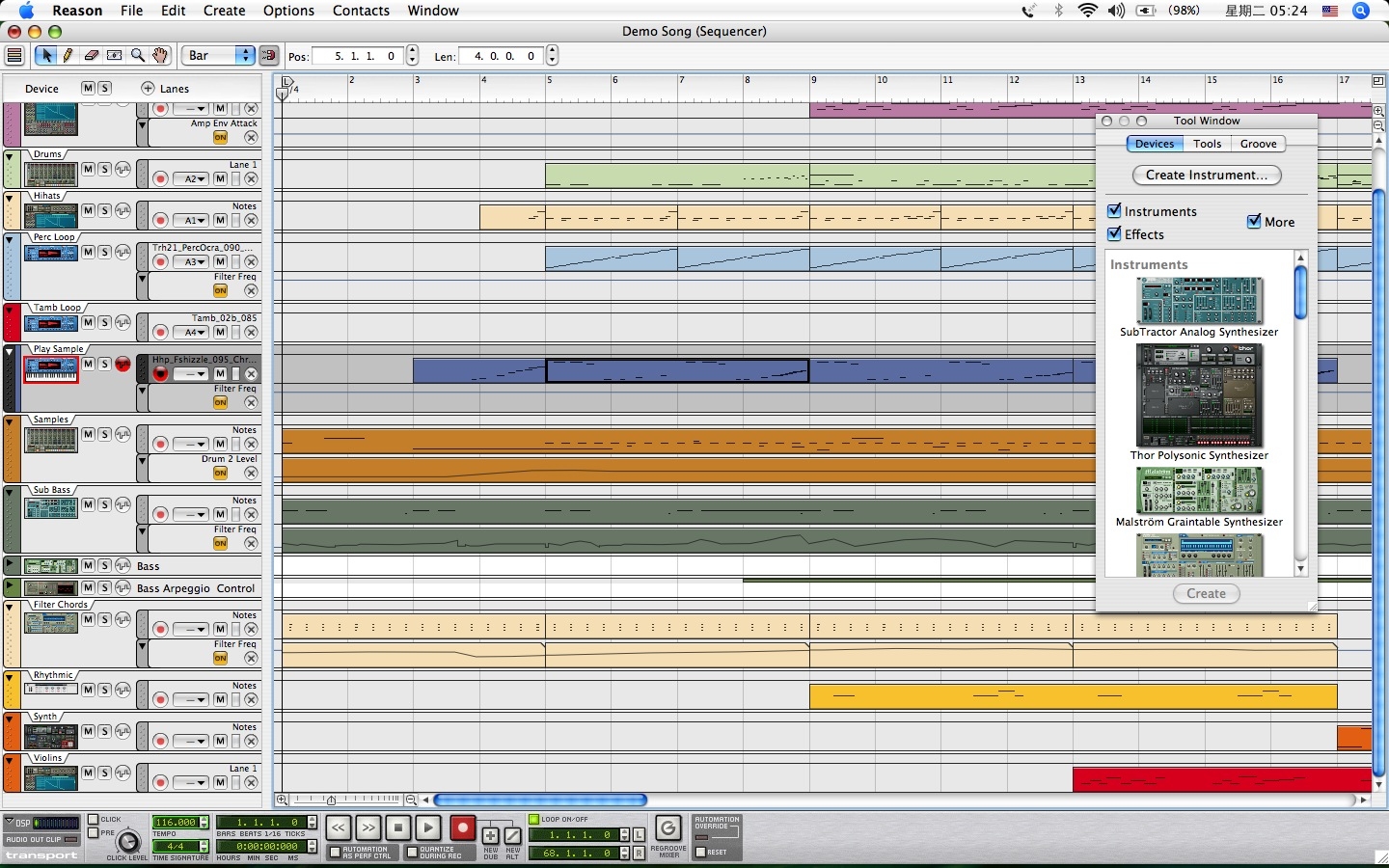Click the 4/4 time signature field

point(176,846)
